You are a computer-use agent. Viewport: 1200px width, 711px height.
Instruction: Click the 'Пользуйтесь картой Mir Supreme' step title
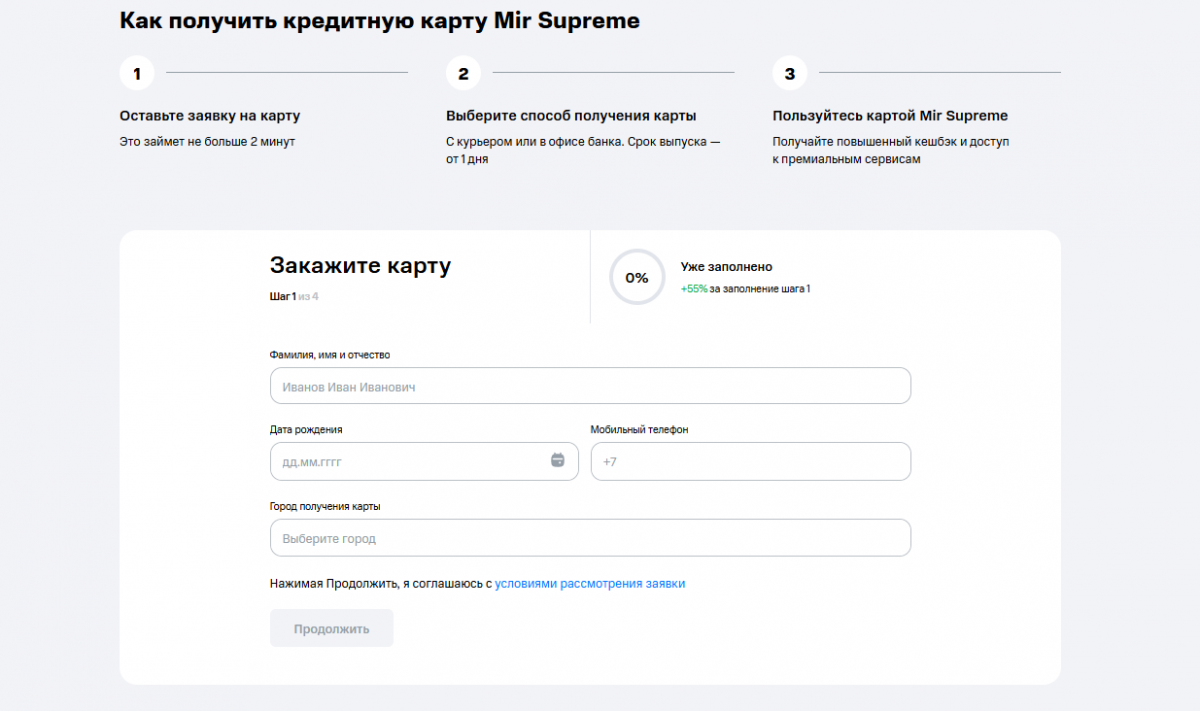click(890, 116)
